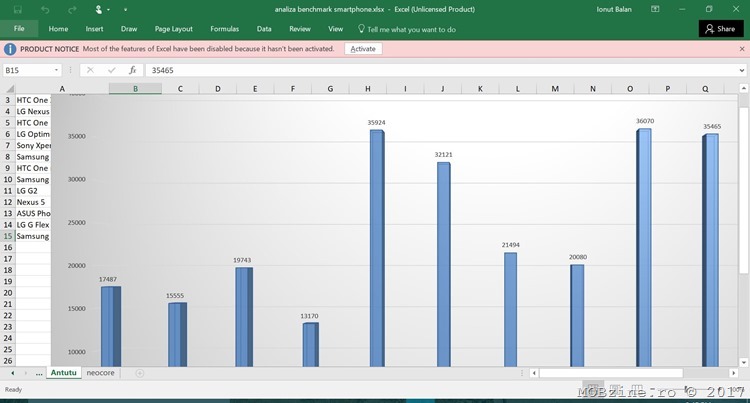This screenshot has width=750, height=403.
Task: Open the Review ribbon tab
Action: [x=300, y=29]
